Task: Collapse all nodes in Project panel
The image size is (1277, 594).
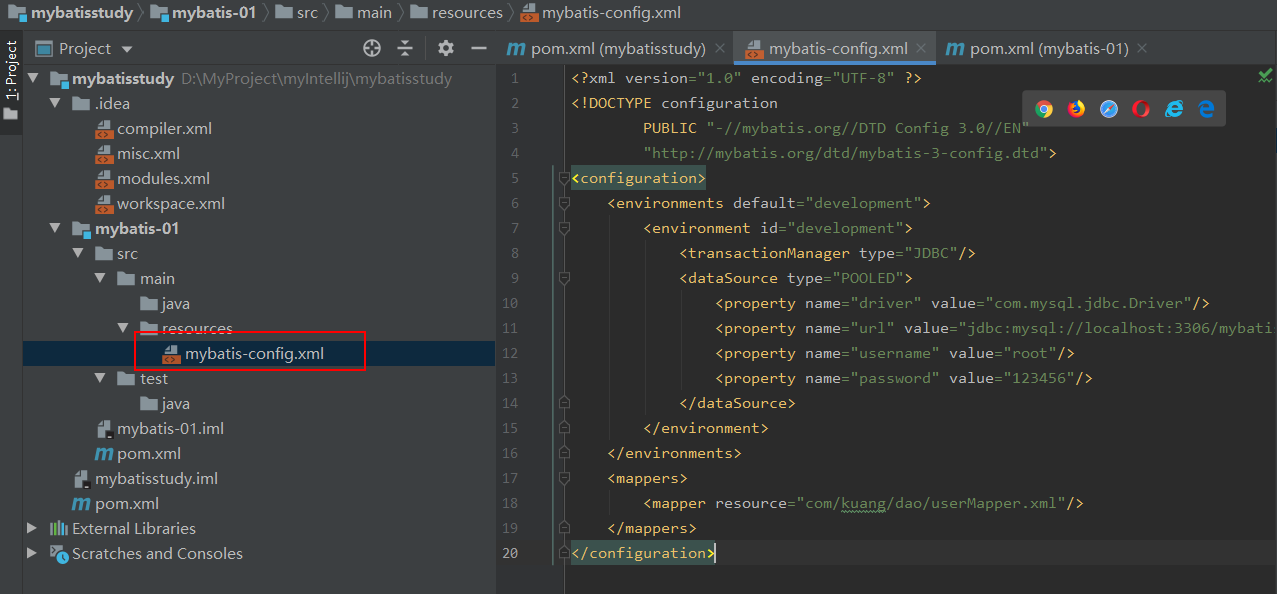Action: pos(405,48)
